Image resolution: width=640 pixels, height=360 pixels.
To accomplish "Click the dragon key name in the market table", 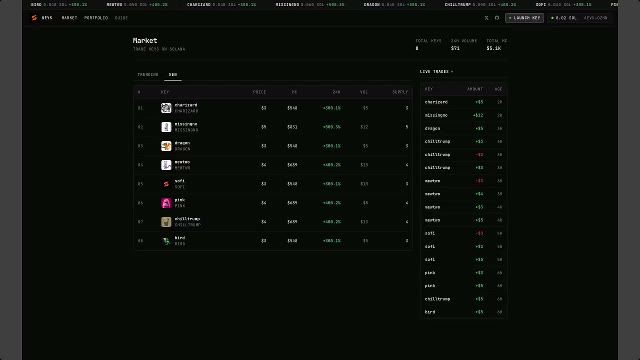I will pyautogui.click(x=182, y=143).
